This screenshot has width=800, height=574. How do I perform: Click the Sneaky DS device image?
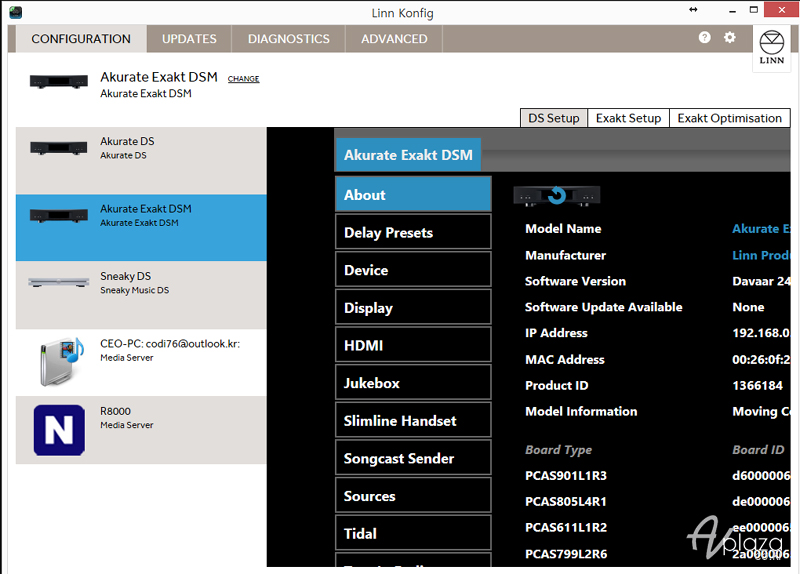(x=59, y=282)
